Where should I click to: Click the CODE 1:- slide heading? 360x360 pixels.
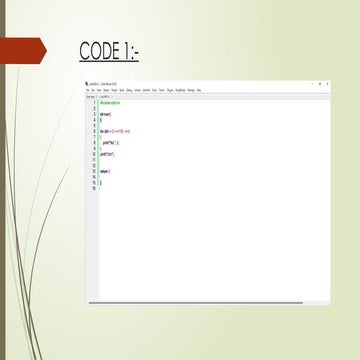click(109, 51)
